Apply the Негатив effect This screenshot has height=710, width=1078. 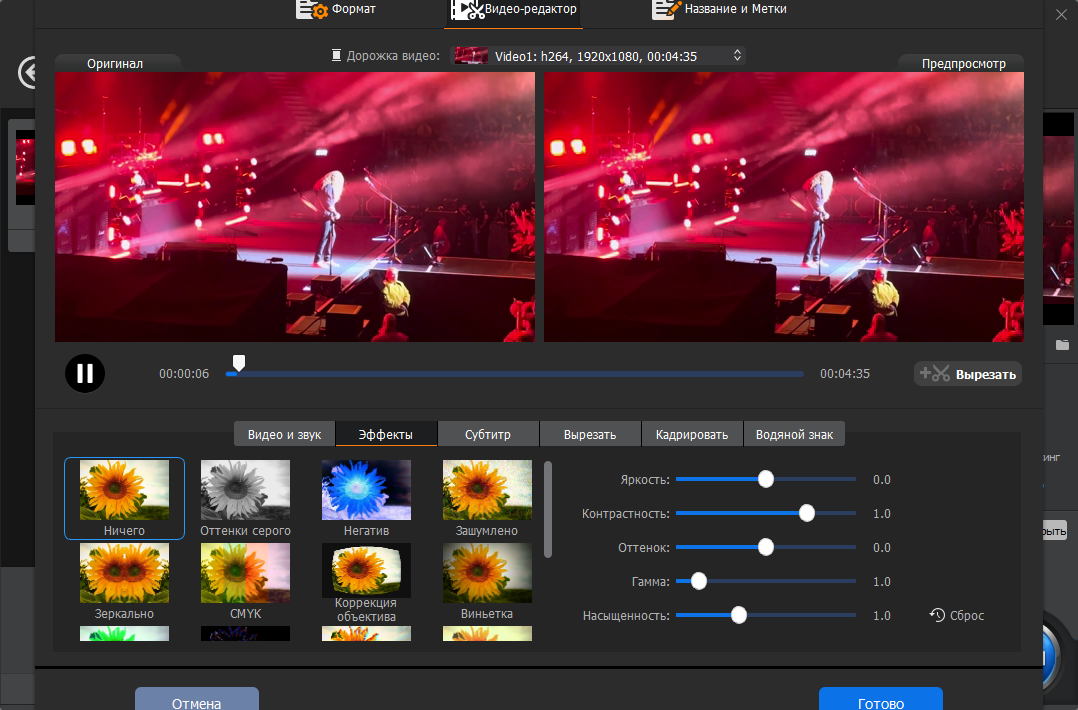(x=366, y=498)
